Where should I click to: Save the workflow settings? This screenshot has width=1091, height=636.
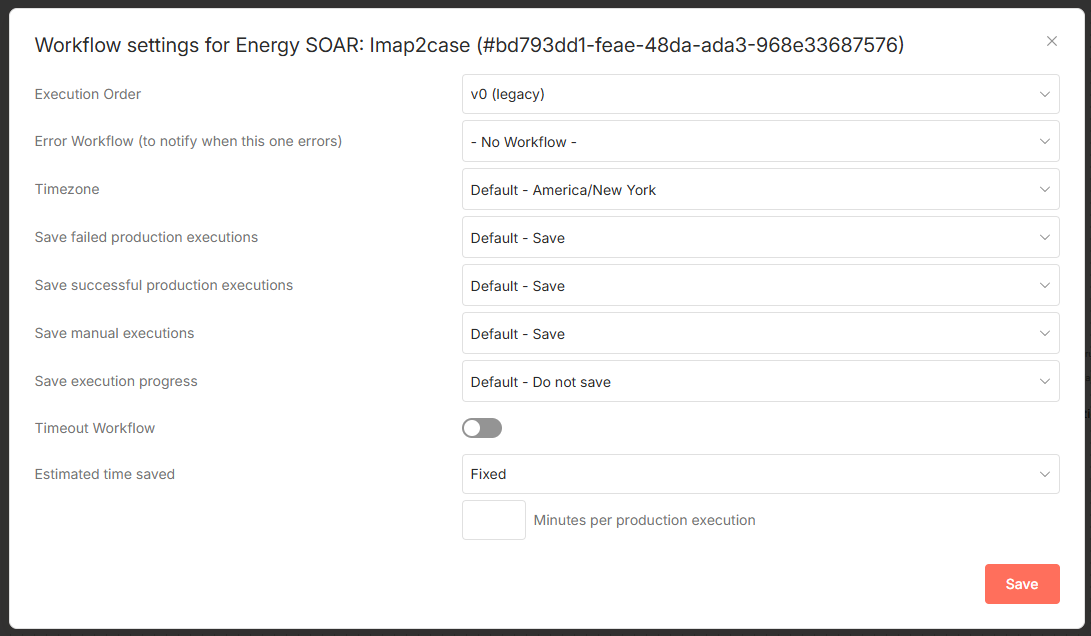tap(1021, 584)
